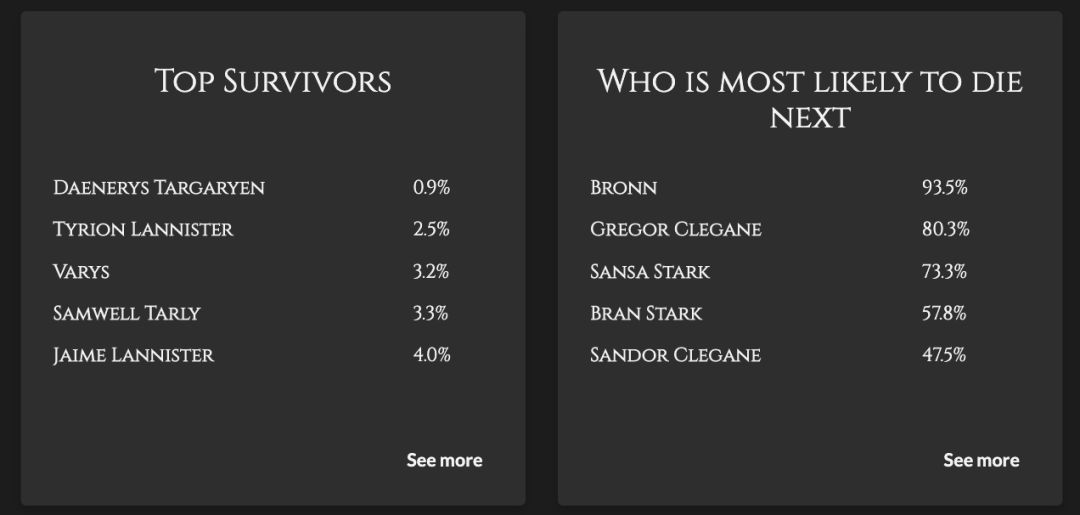Image resolution: width=1080 pixels, height=515 pixels.
Task: Click See more under Top Survivors
Action: [x=444, y=460]
